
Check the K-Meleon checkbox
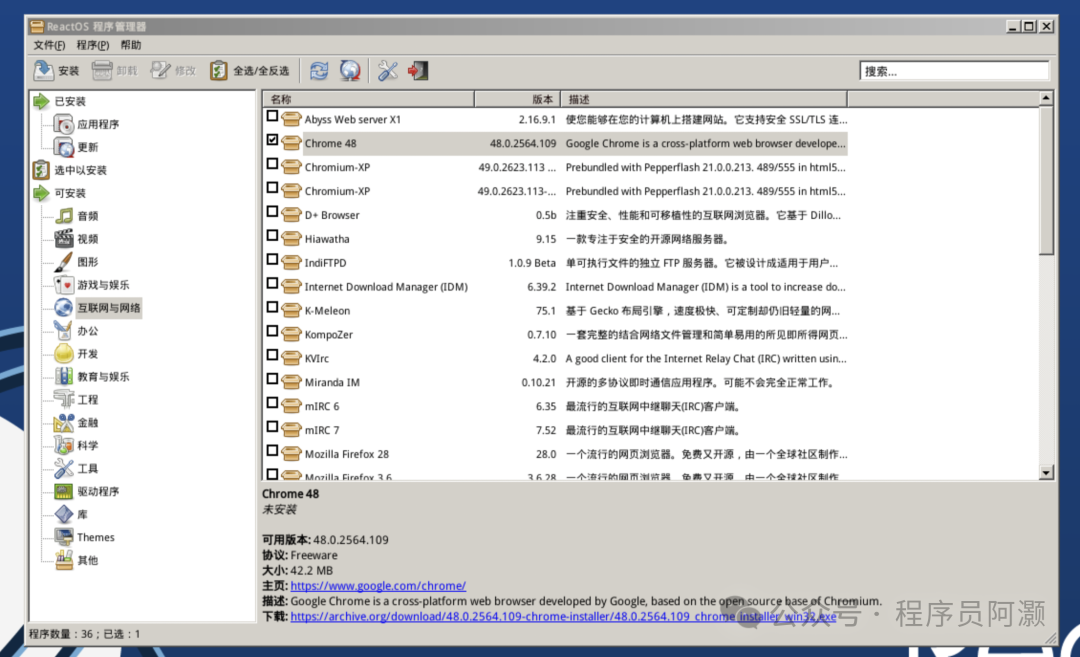pyautogui.click(x=273, y=307)
